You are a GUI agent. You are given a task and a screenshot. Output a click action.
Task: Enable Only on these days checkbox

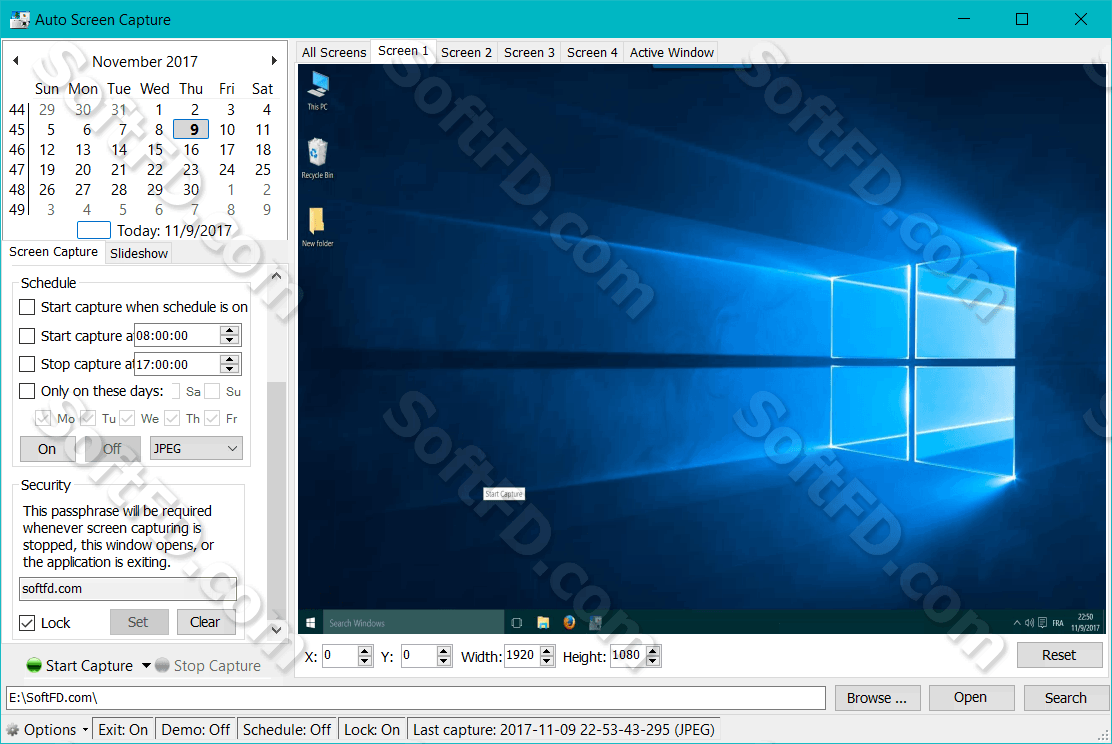click(27, 391)
